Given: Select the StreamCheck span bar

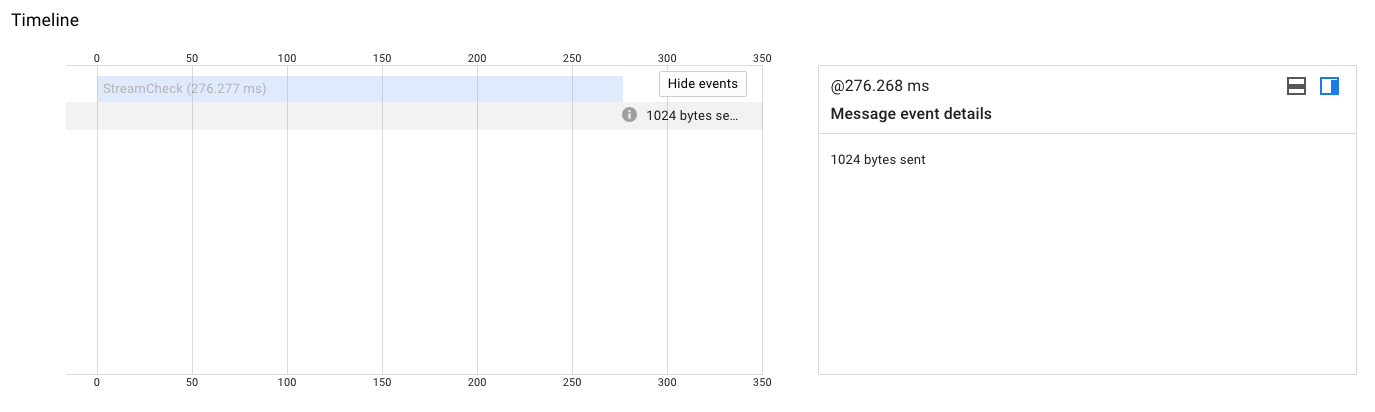Looking at the screenshot, I should point(360,89).
